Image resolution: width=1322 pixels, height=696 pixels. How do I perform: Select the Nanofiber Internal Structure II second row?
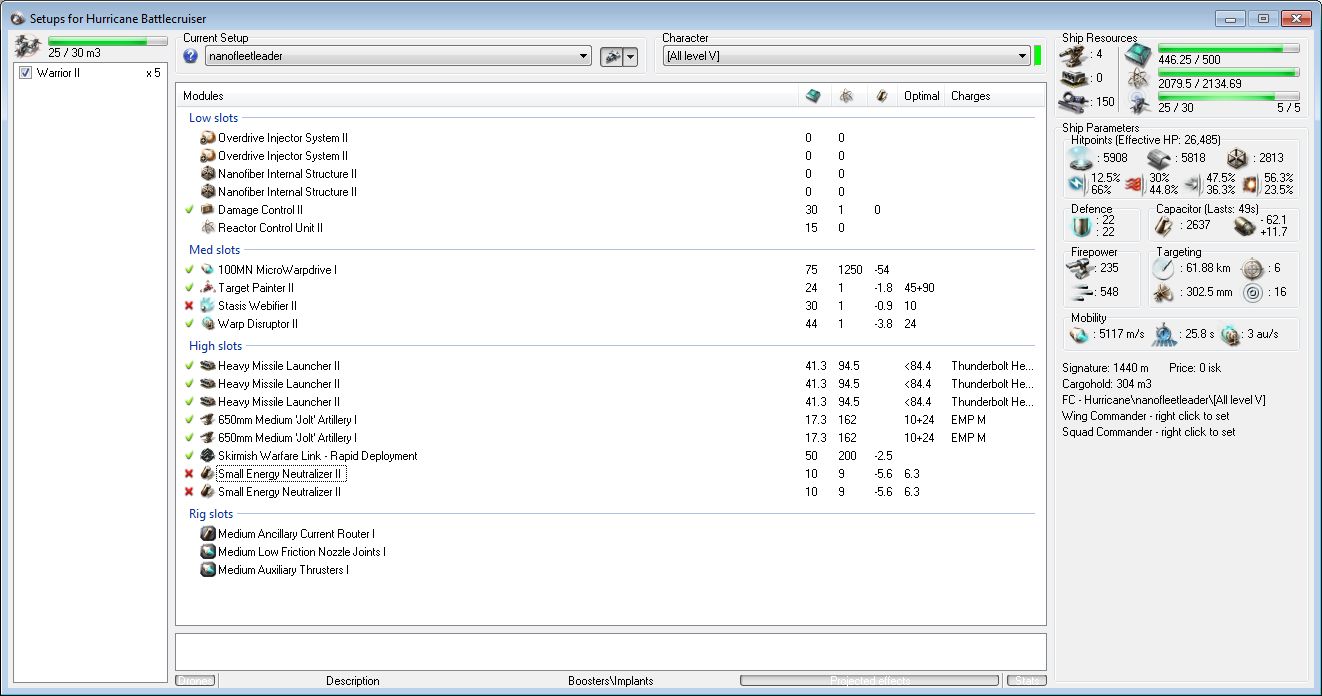tap(611, 192)
